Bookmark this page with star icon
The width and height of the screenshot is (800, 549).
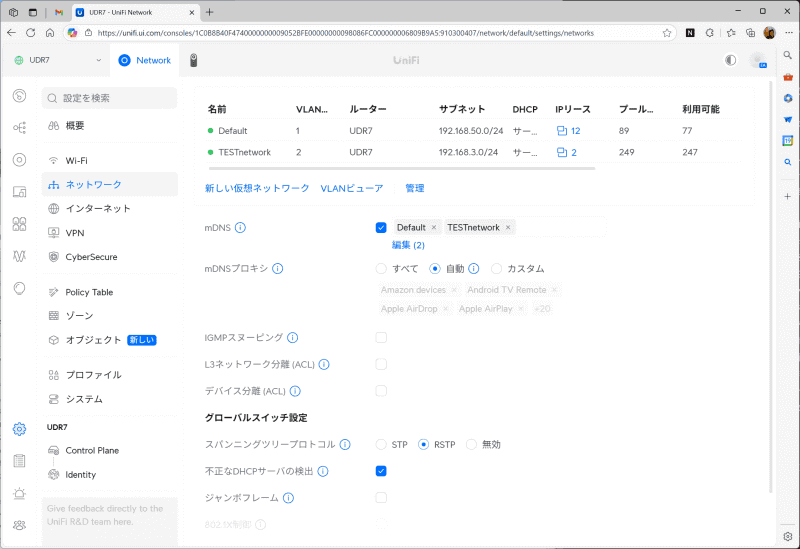[x=667, y=33]
